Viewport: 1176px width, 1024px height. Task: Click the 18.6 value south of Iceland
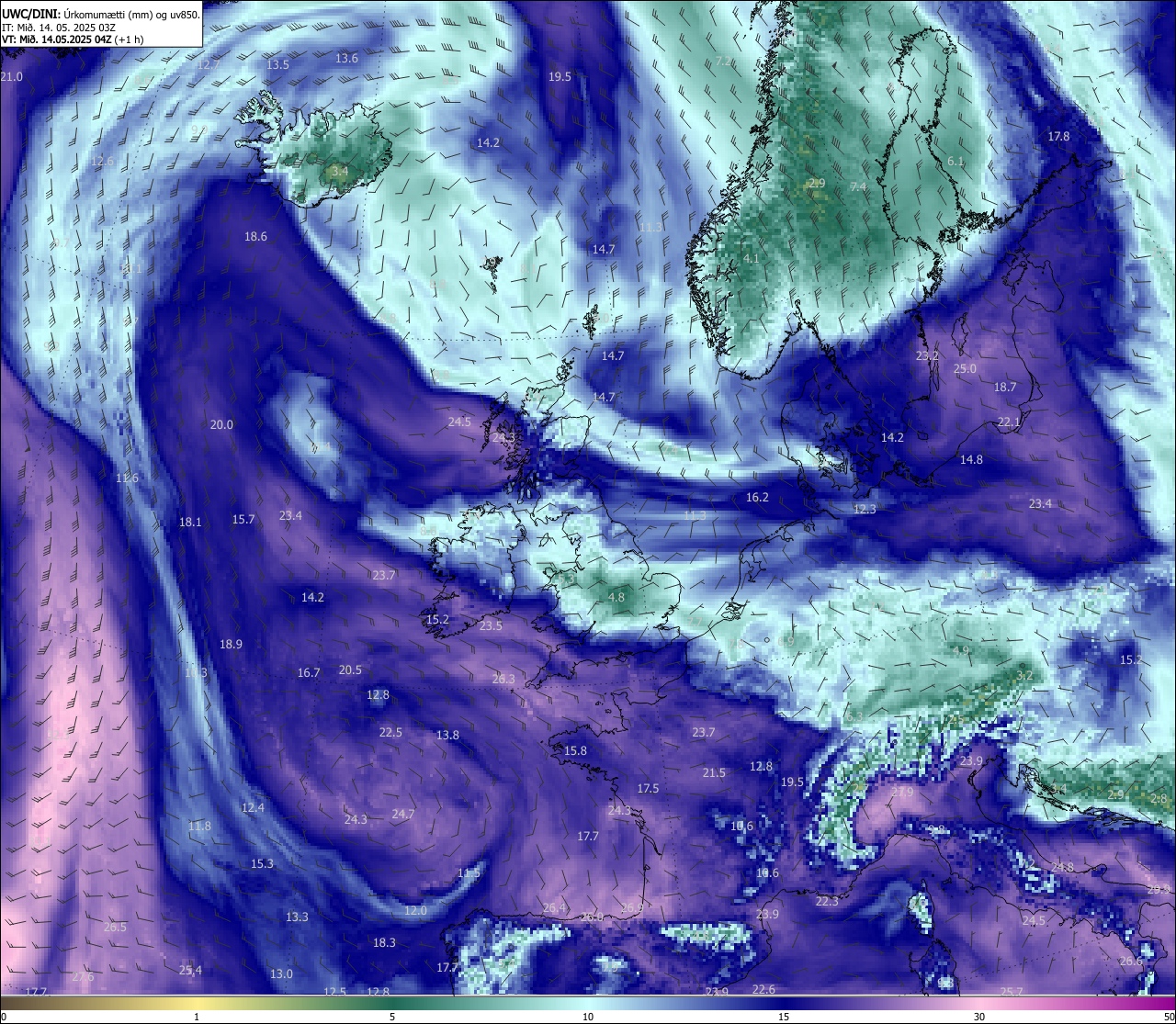click(255, 237)
